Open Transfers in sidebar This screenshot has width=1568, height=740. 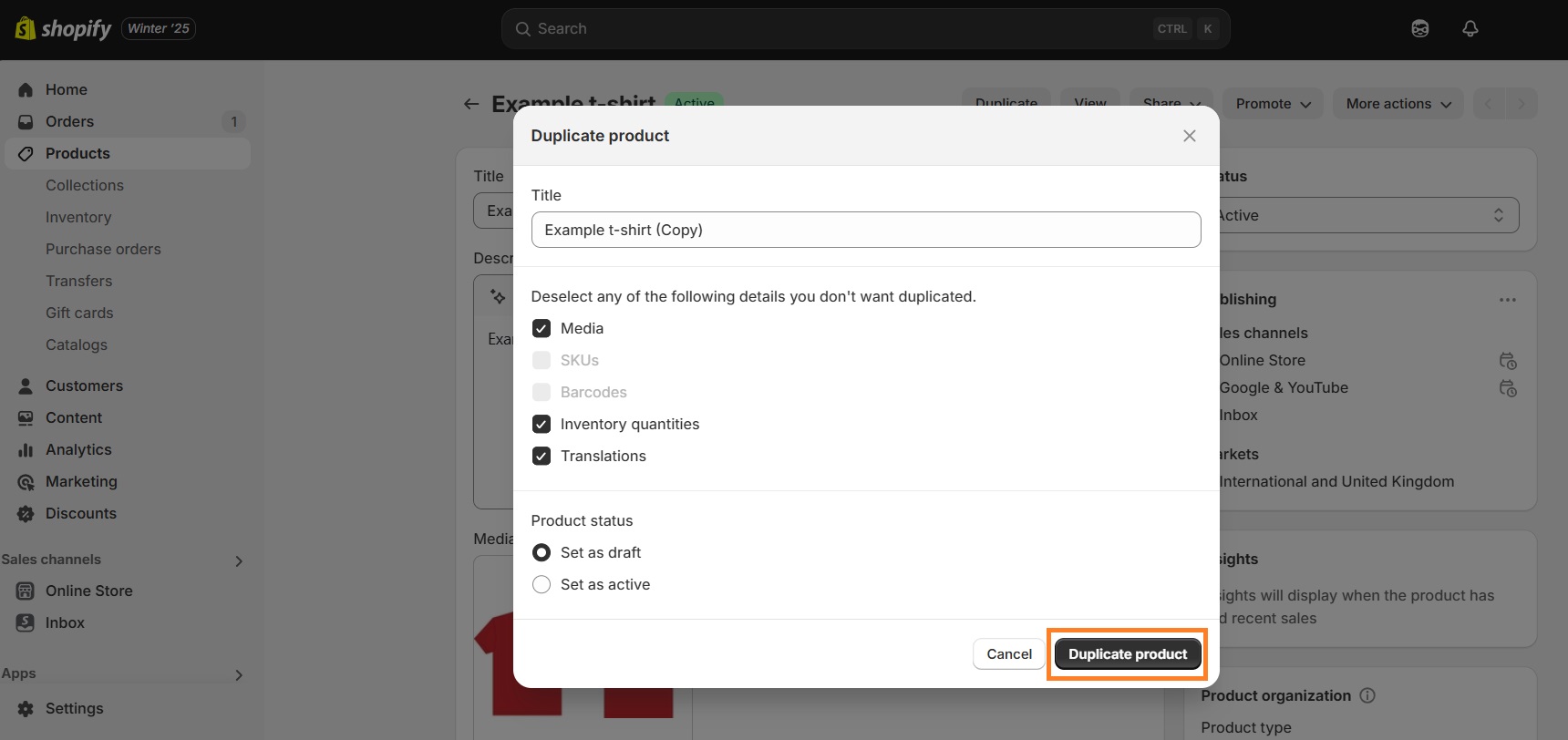[79, 281]
